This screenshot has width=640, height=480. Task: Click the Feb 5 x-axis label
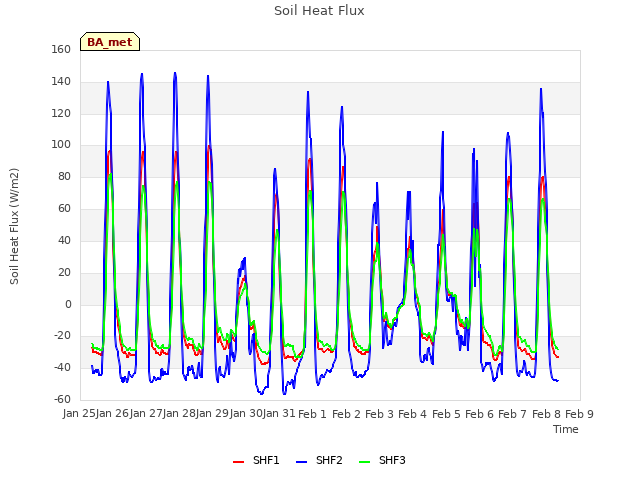click(x=446, y=414)
